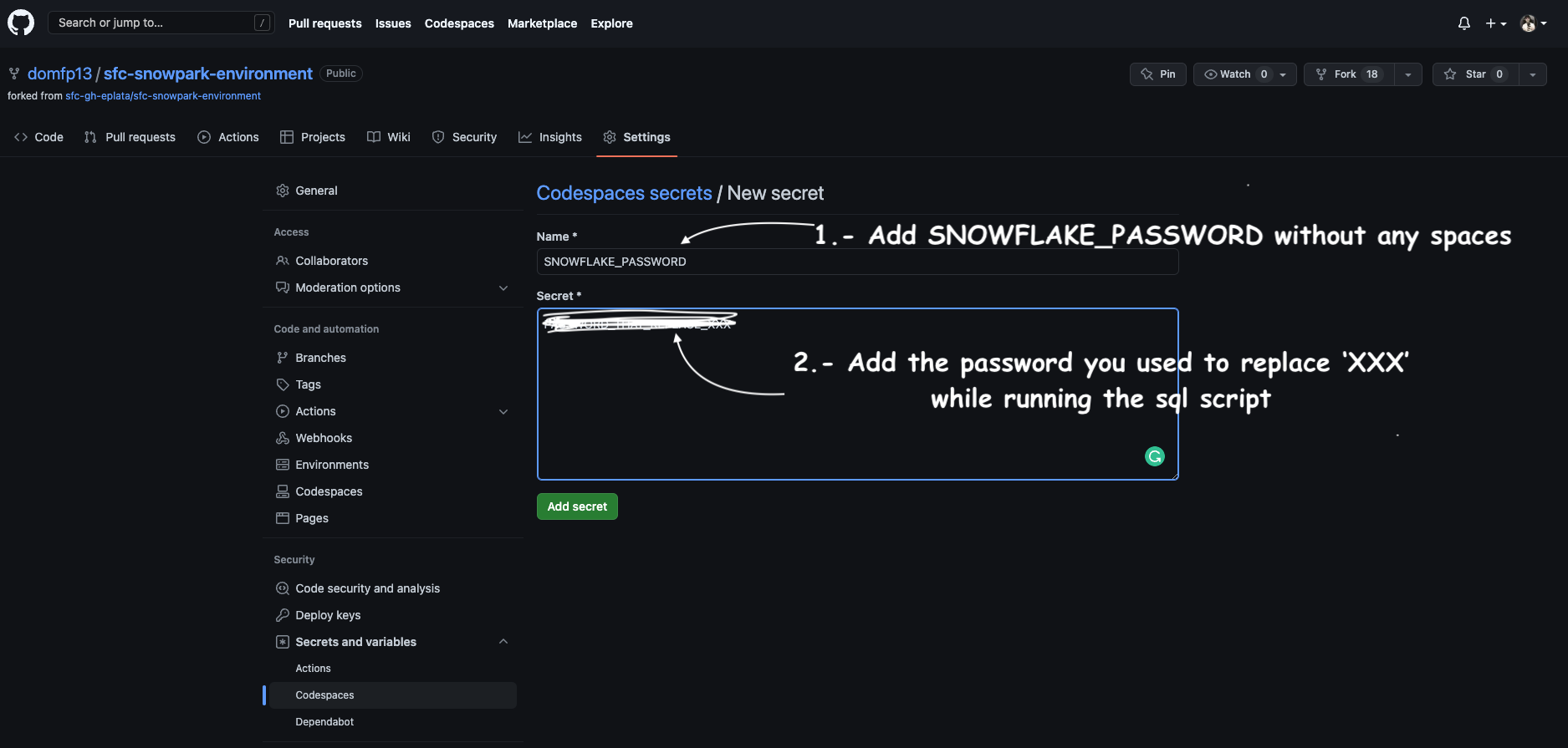
Task: Switch to the Projects tab
Action: tap(313, 137)
